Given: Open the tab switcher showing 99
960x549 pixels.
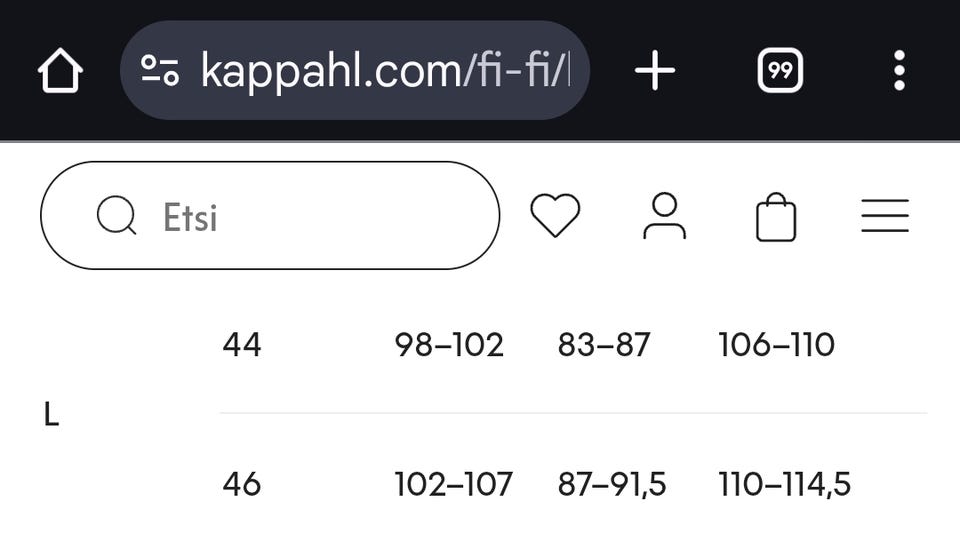Looking at the screenshot, I should pyautogui.click(x=780, y=71).
